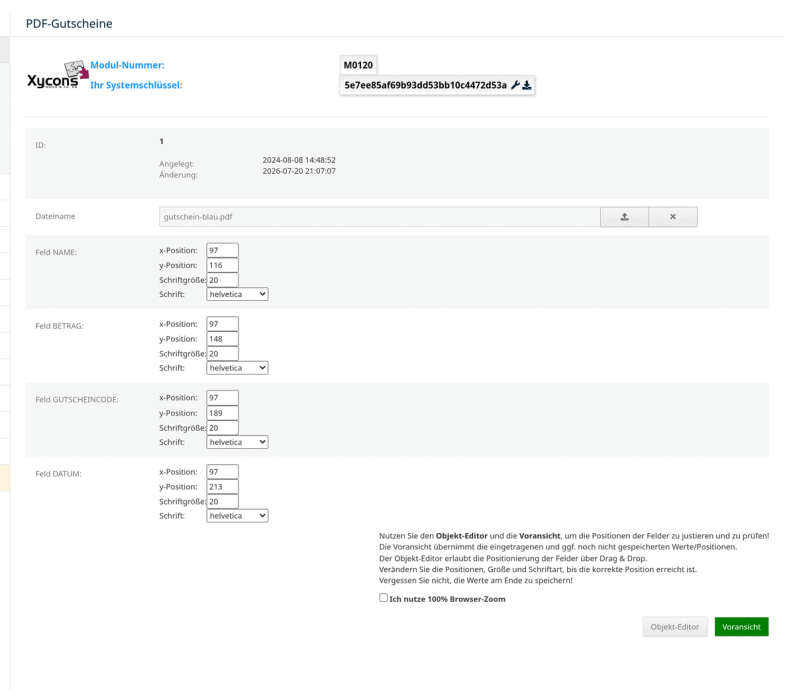Open the Objekt-Editor
795x700 pixels.
tap(675, 627)
